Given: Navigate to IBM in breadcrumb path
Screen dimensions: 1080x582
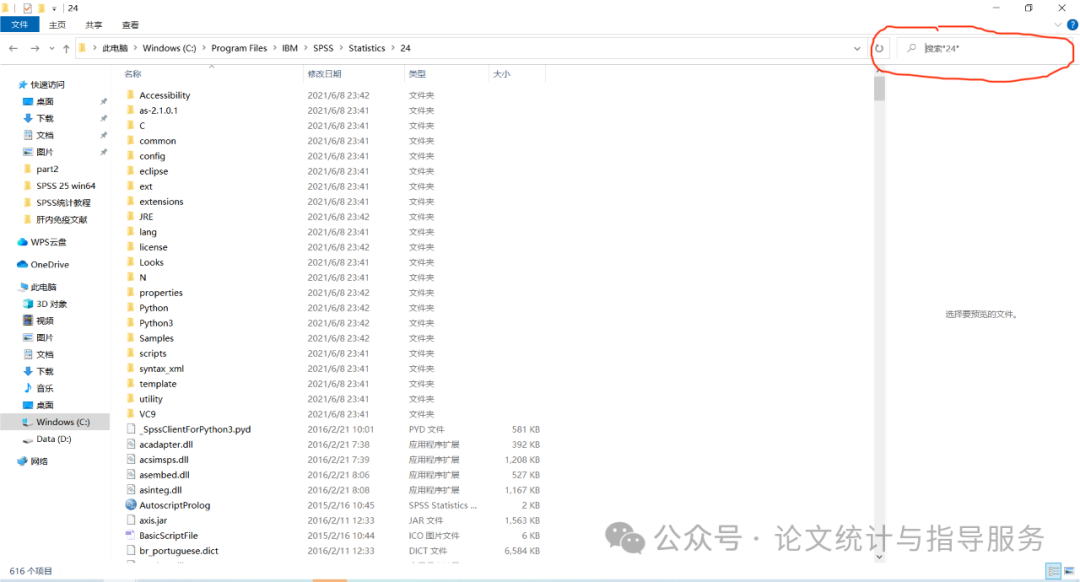Looking at the screenshot, I should click(x=290, y=48).
